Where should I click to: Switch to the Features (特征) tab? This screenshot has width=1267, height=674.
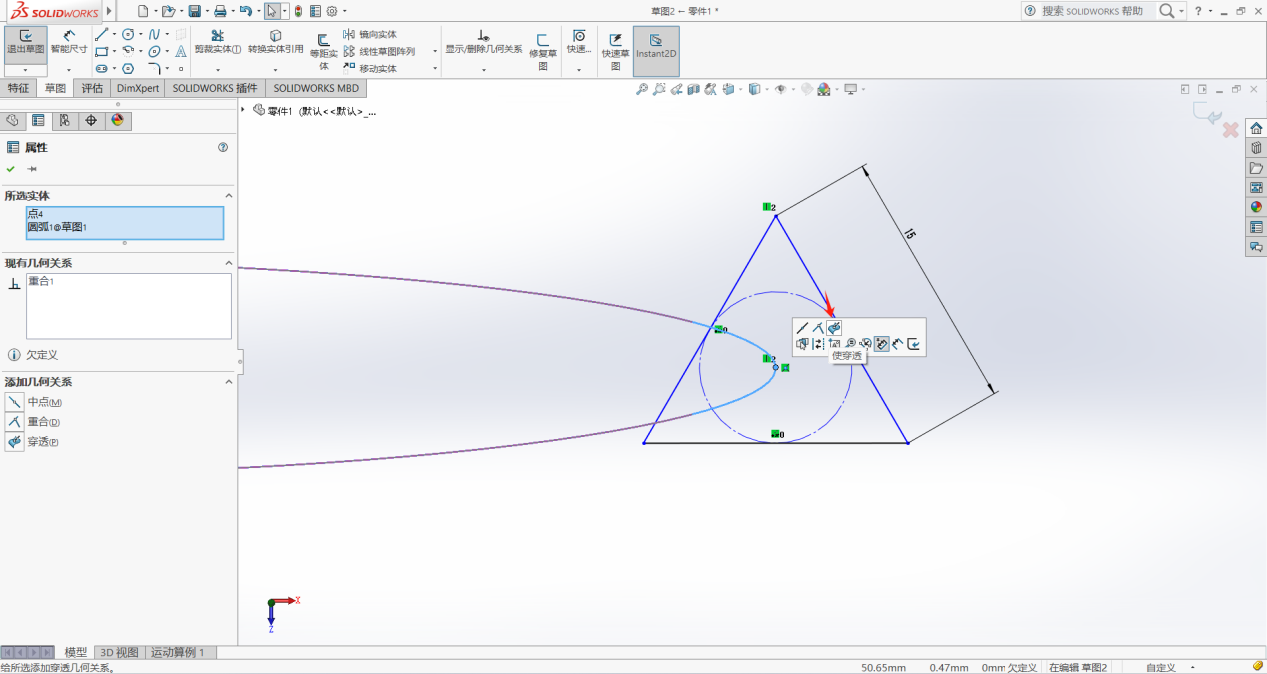click(x=19, y=88)
